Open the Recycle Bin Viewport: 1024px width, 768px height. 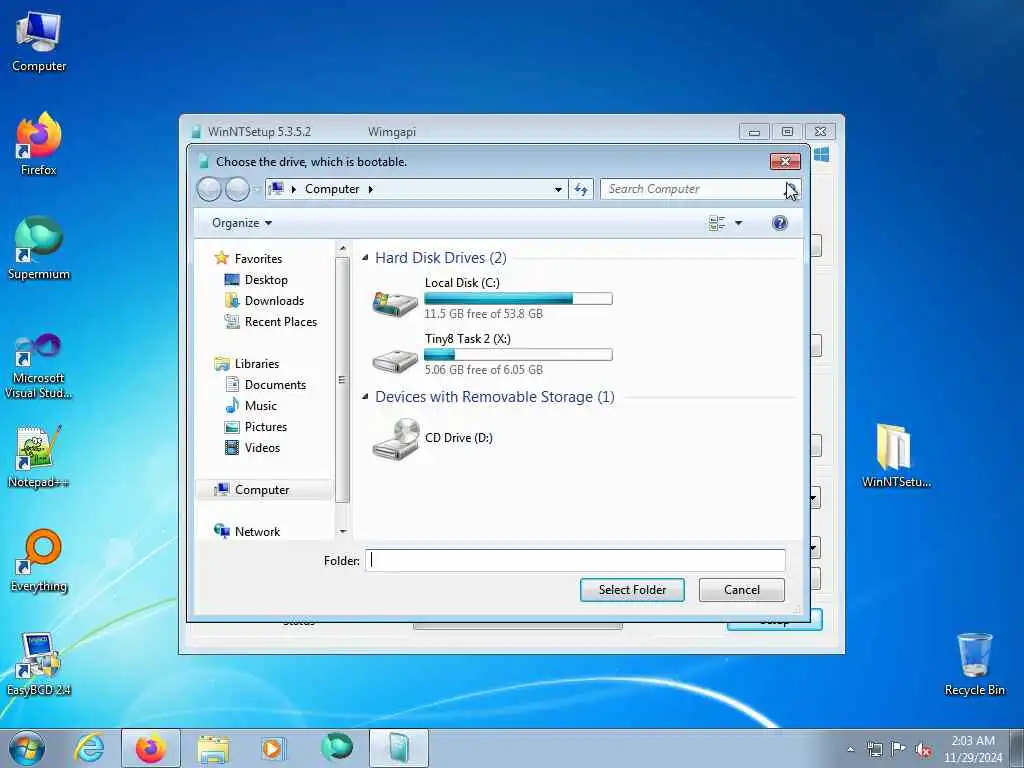(x=974, y=665)
